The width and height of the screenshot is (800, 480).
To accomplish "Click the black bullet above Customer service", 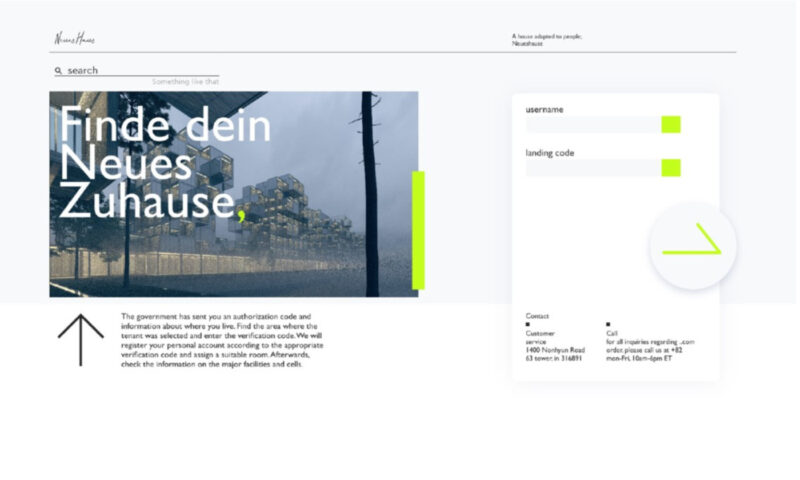I will pos(528,324).
